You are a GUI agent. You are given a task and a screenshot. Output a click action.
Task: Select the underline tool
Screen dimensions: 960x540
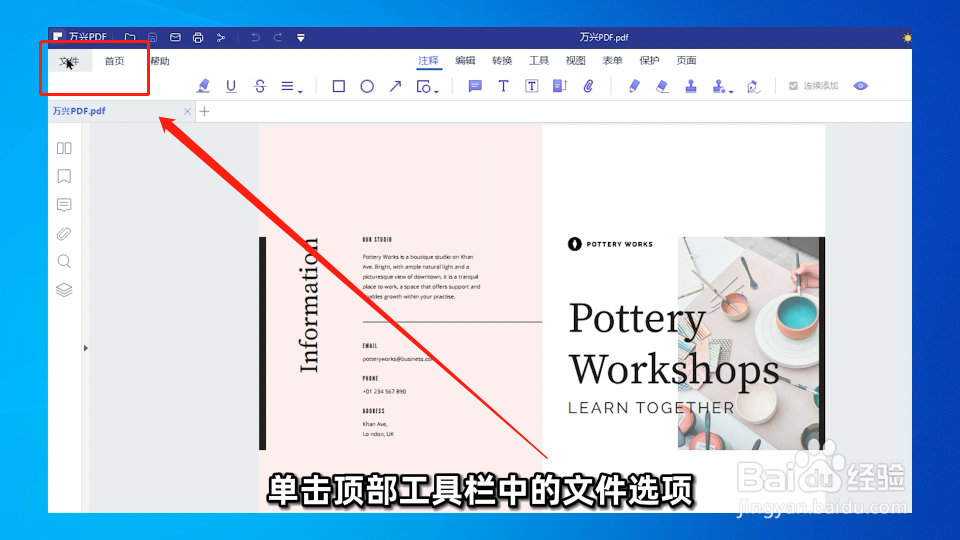coord(231,86)
